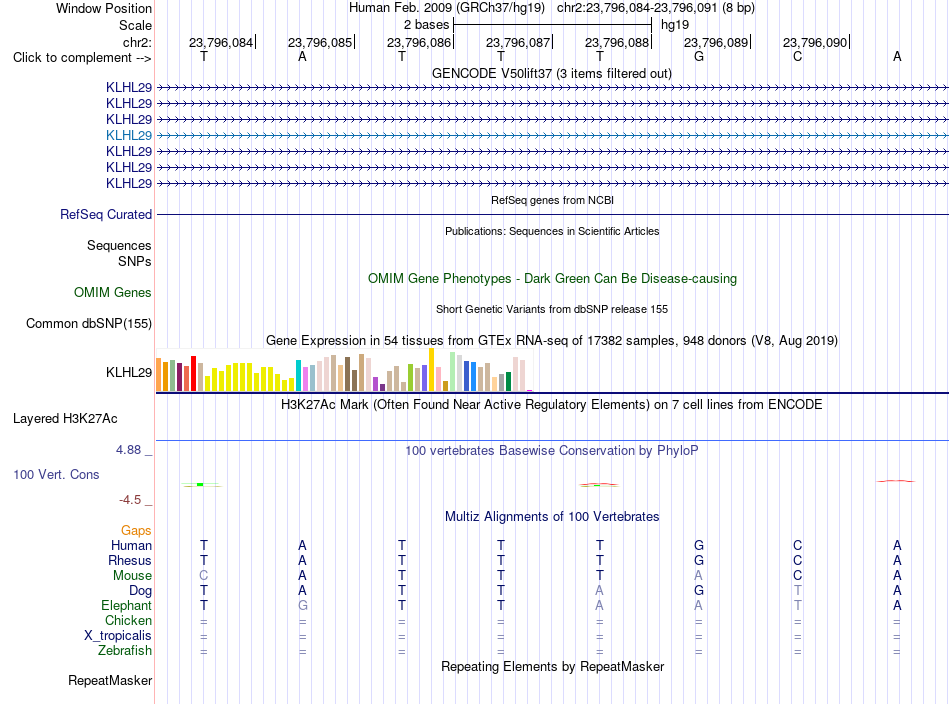The image size is (950, 704).
Task: Click the KLHL29 label beside the GTEx chart
Action: pyautogui.click(x=128, y=373)
